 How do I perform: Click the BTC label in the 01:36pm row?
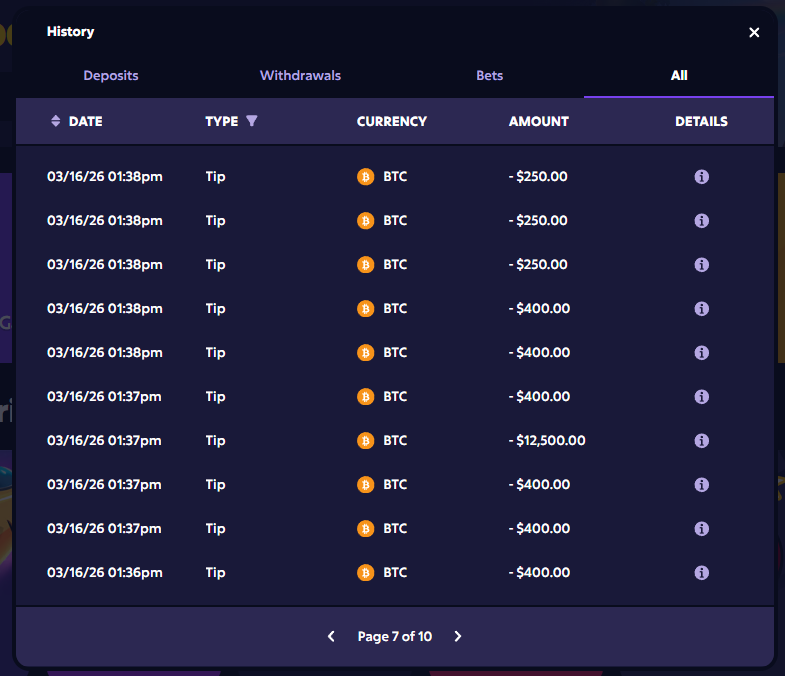coord(395,572)
